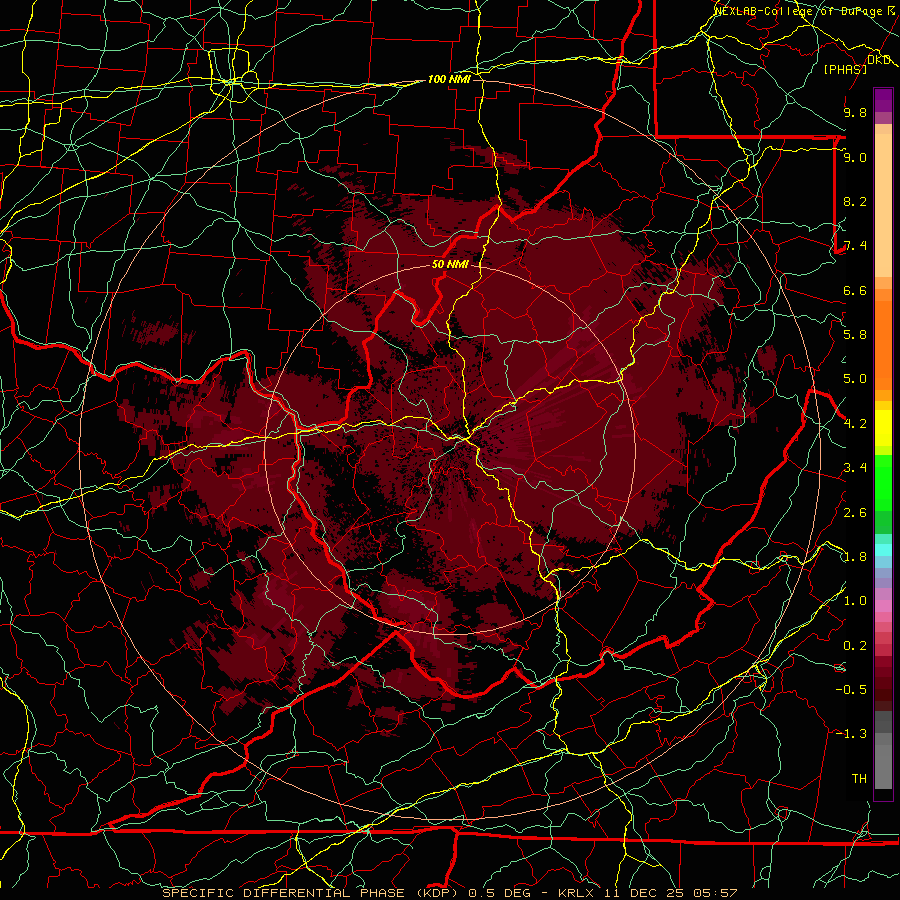This screenshot has width=900, height=900.
Task: Click the 1.8 value on color scale
Action: 855,557
